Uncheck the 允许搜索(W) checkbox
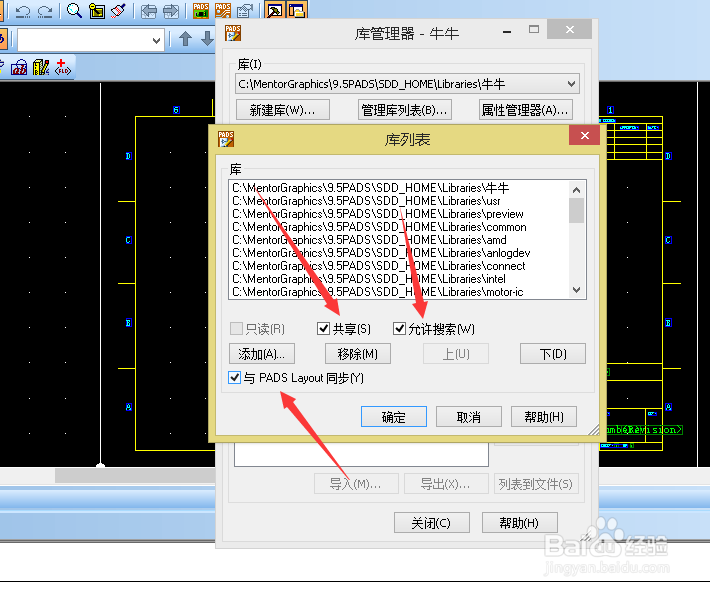 click(399, 328)
